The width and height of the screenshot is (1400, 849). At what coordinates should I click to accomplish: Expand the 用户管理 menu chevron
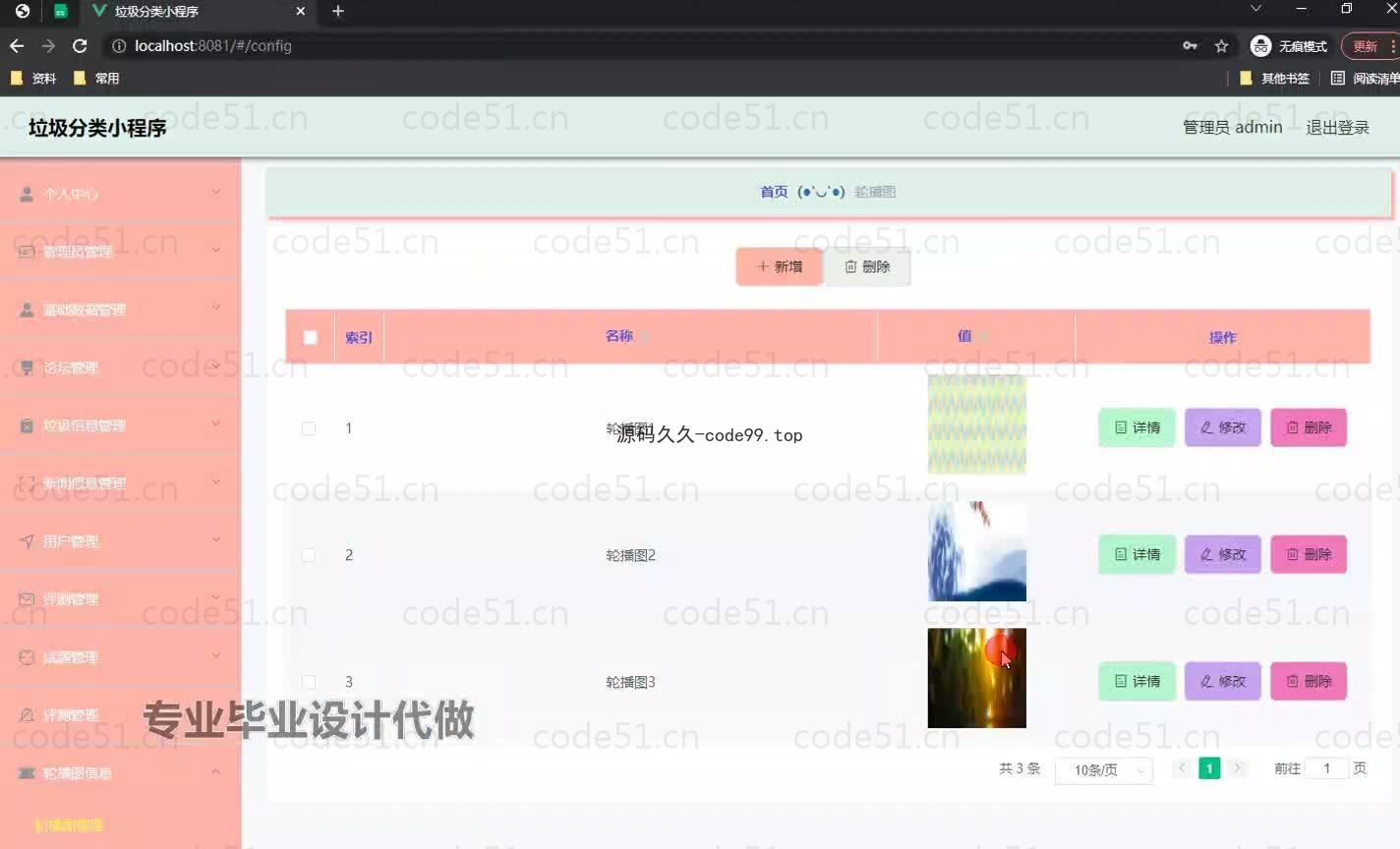coord(216,540)
